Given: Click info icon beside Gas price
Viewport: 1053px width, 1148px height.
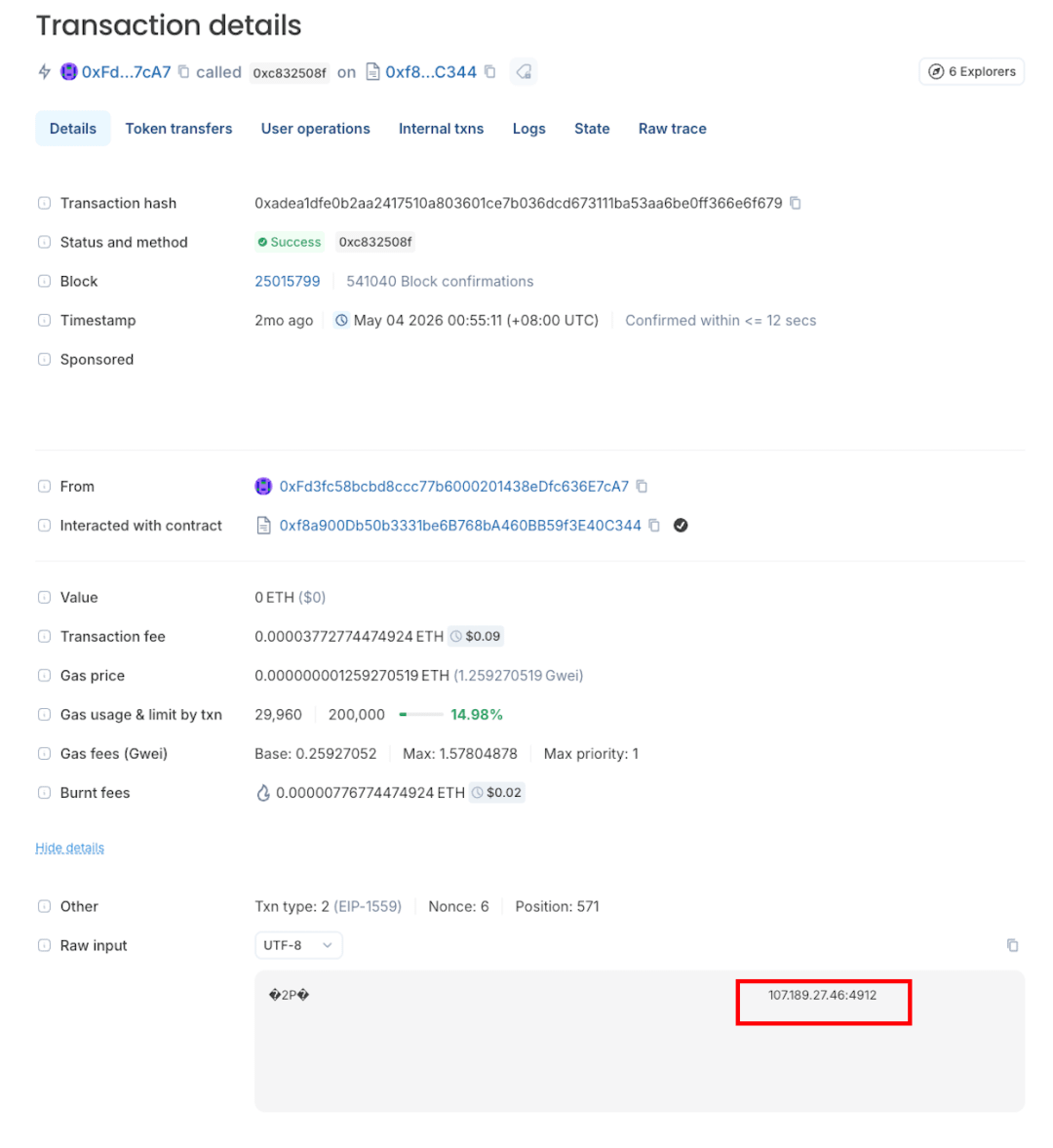Looking at the screenshot, I should pos(45,675).
